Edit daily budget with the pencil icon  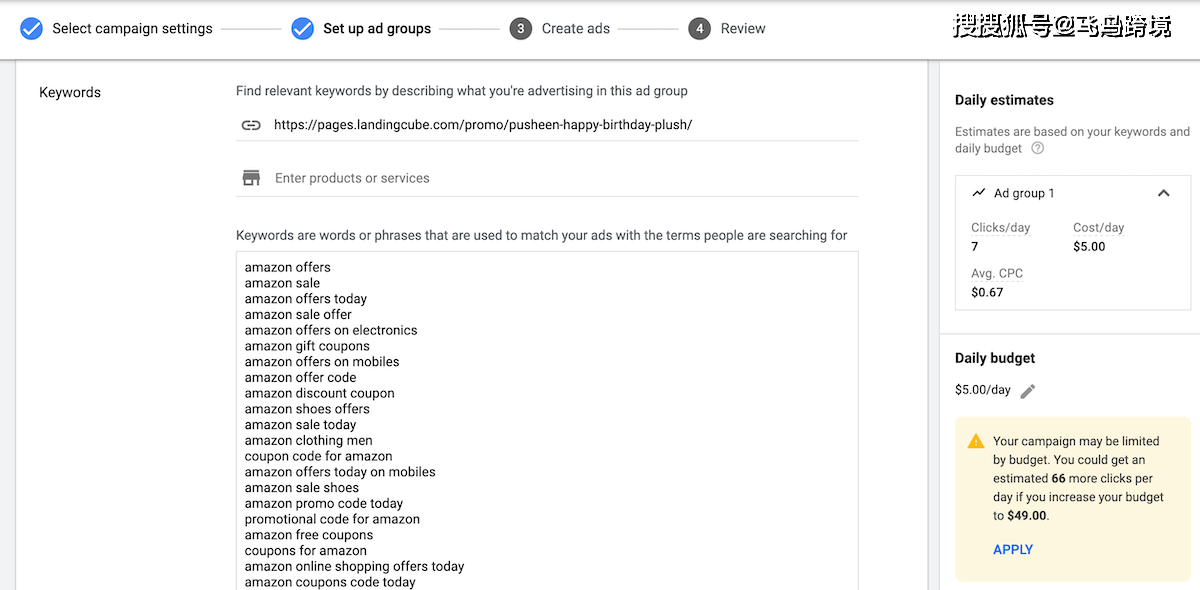click(1028, 391)
